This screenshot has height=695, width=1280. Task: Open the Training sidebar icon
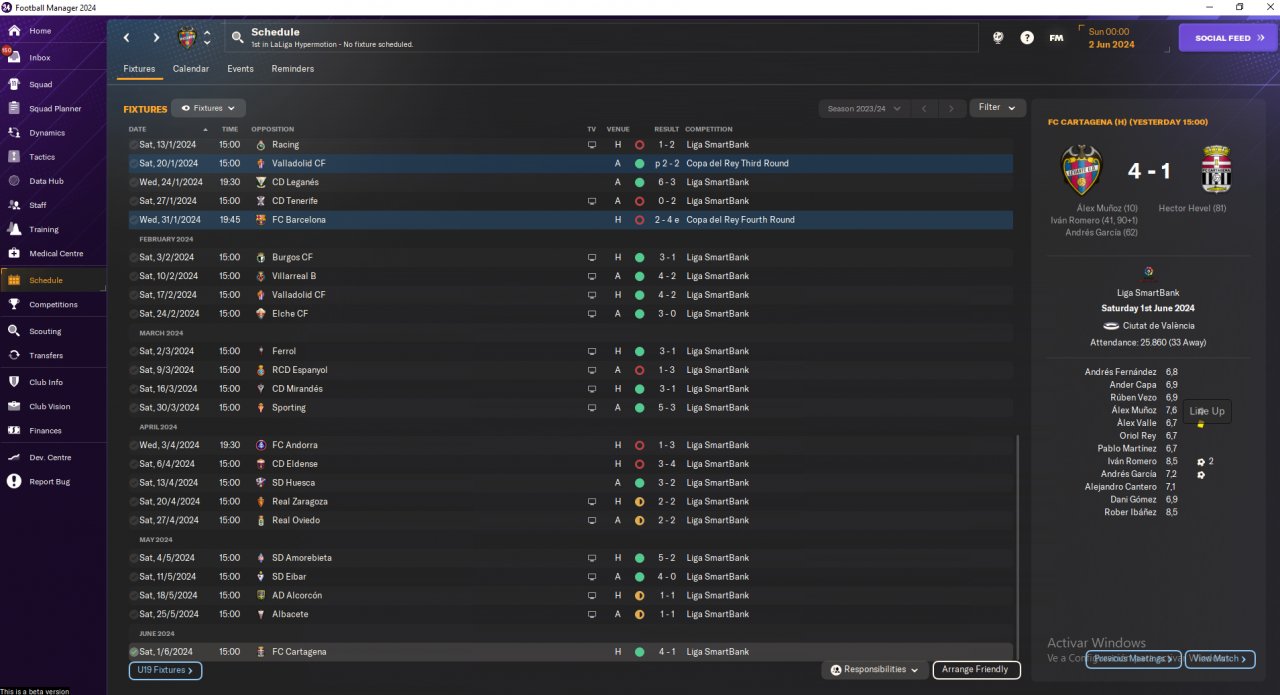(x=14, y=229)
